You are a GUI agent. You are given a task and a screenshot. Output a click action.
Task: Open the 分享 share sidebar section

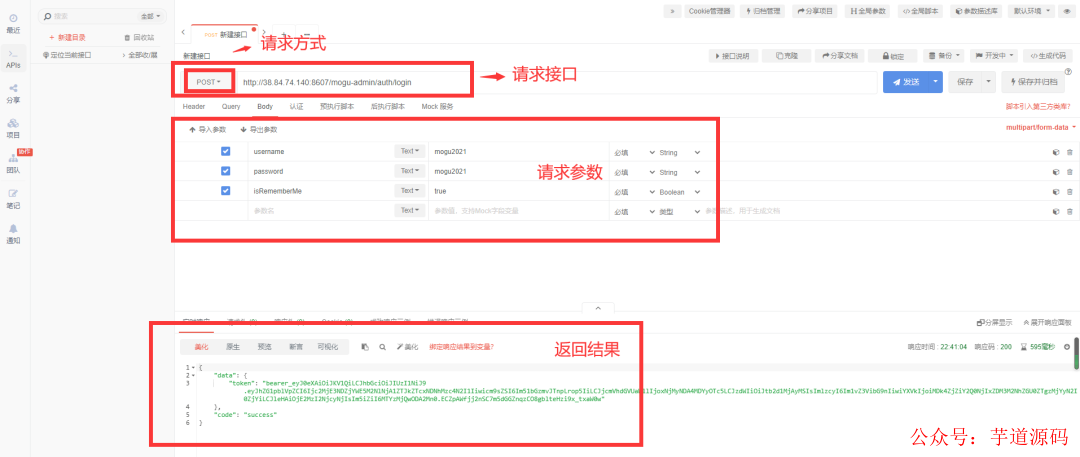click(x=13, y=93)
